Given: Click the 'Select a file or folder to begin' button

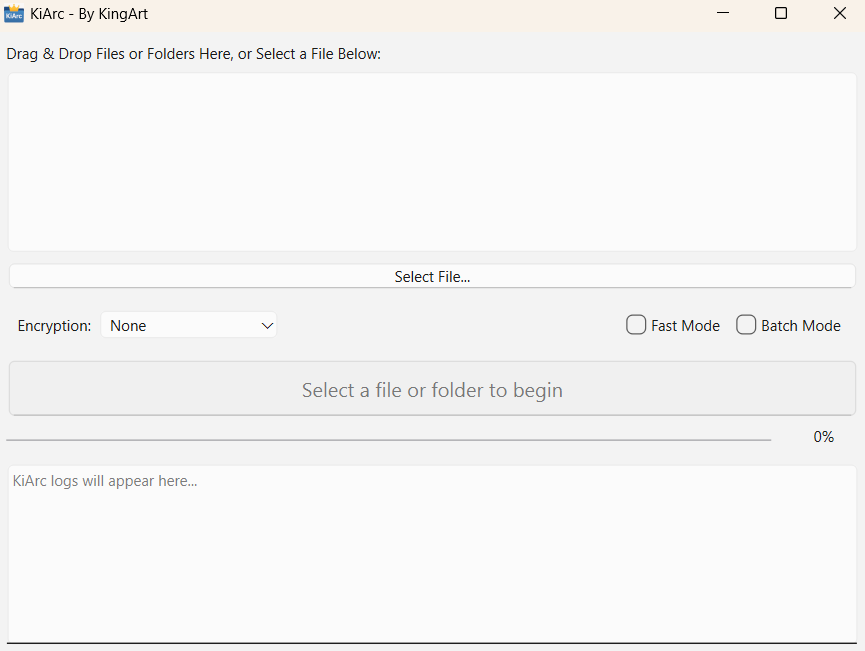Looking at the screenshot, I should 432,389.
